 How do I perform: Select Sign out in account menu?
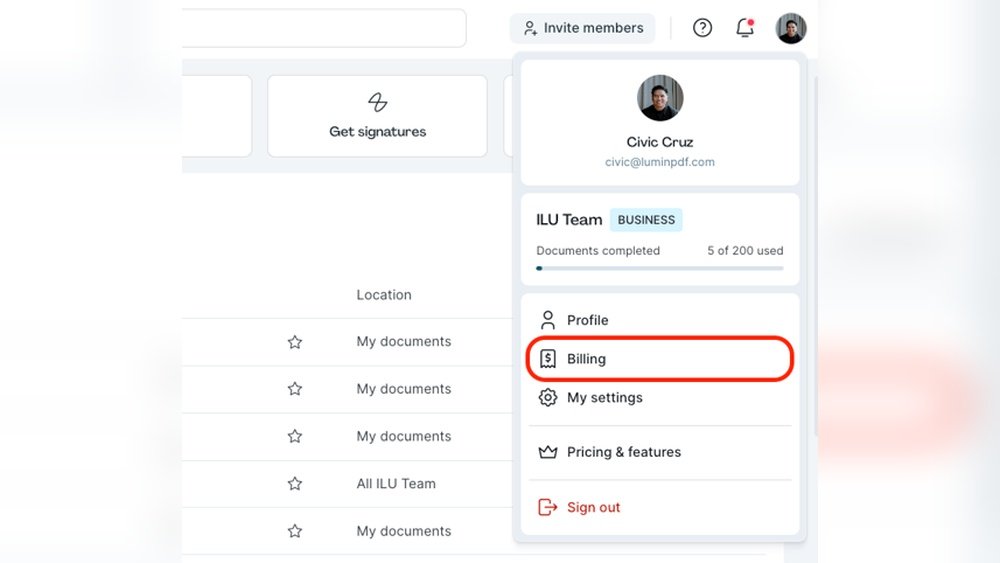coord(659,508)
